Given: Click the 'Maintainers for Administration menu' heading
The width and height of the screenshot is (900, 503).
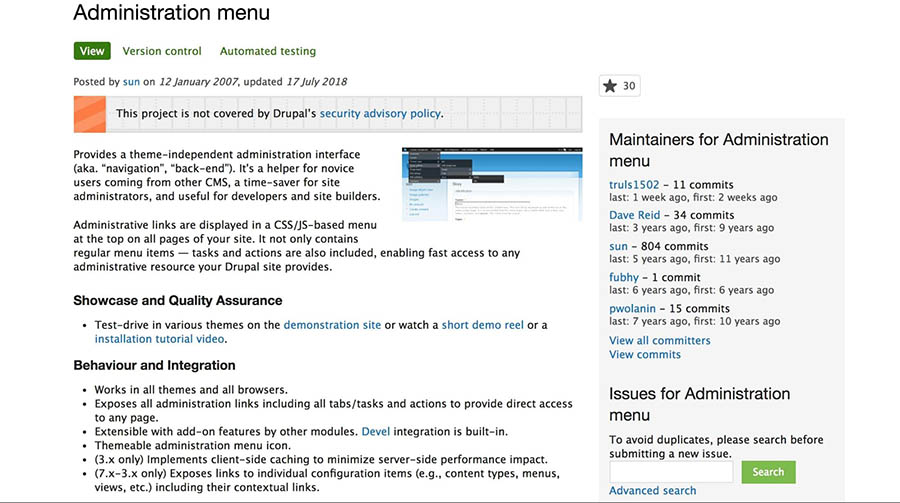Looking at the screenshot, I should tap(719, 150).
